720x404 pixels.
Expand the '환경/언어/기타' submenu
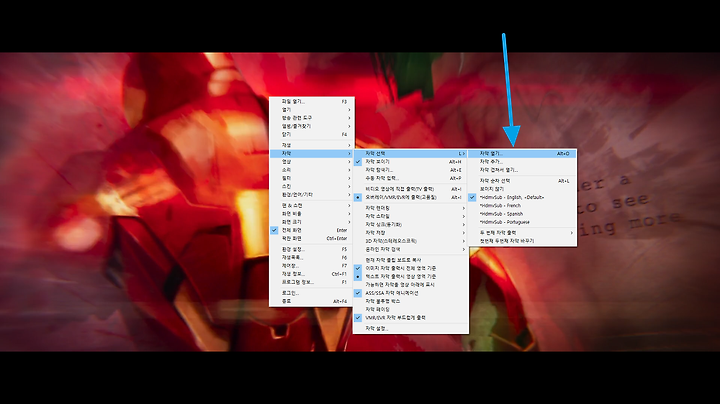coord(311,195)
